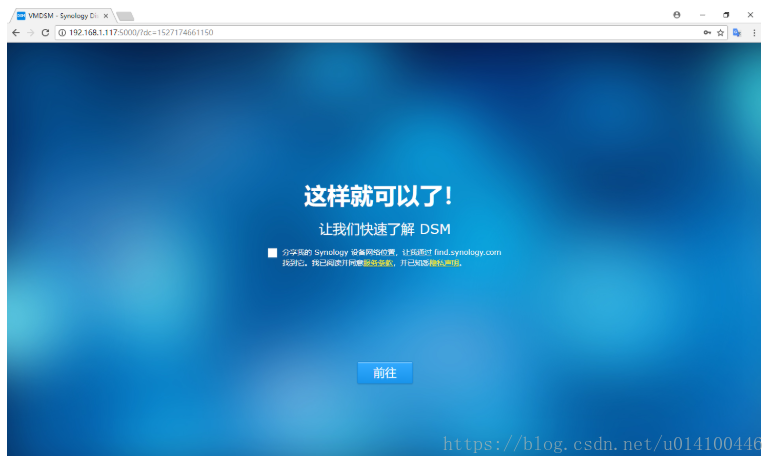Go back using browser back arrow
The height and width of the screenshot is (464, 774).
pos(16,33)
